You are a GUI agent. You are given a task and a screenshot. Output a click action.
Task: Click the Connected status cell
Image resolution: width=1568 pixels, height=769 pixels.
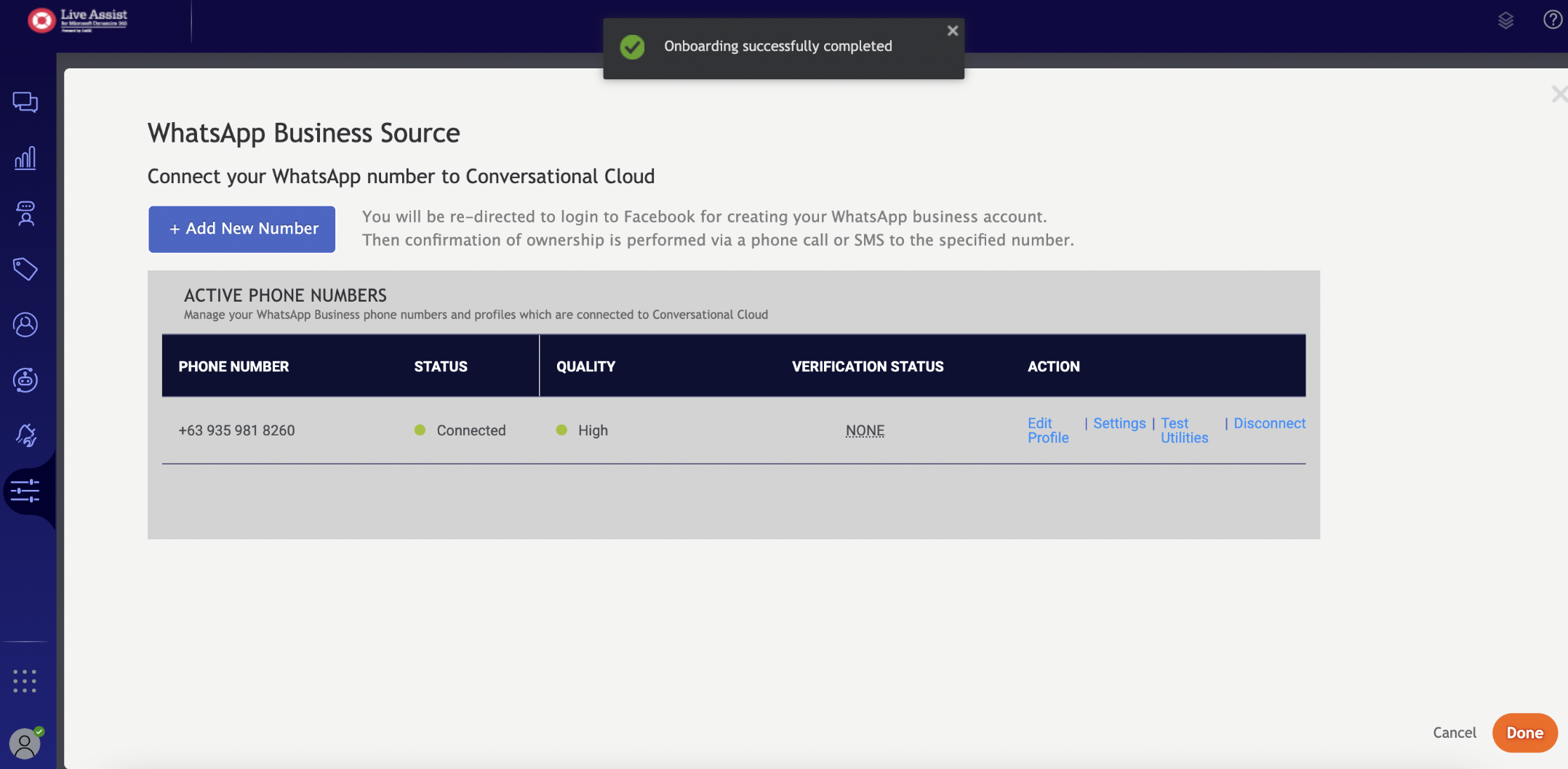point(460,430)
